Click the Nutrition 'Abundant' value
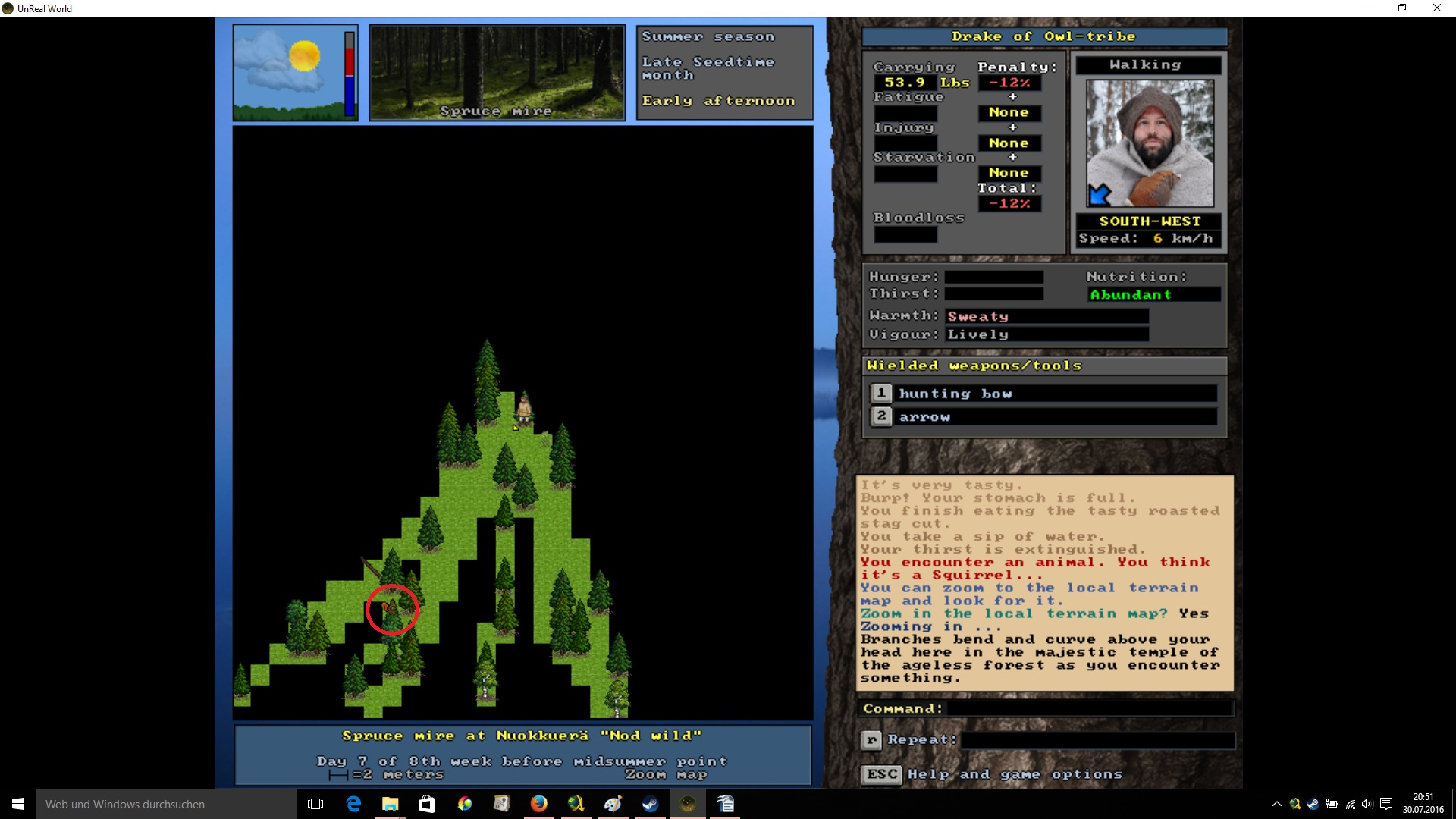This screenshot has width=1456, height=819. click(1153, 294)
